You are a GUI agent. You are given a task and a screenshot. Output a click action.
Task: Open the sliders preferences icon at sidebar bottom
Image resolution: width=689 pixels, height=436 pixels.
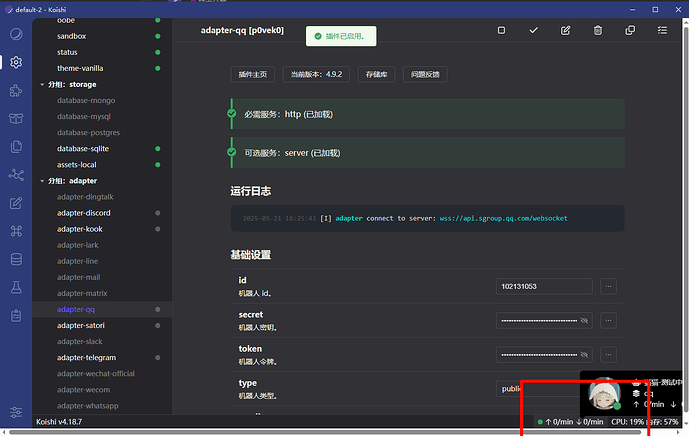tap(16, 412)
